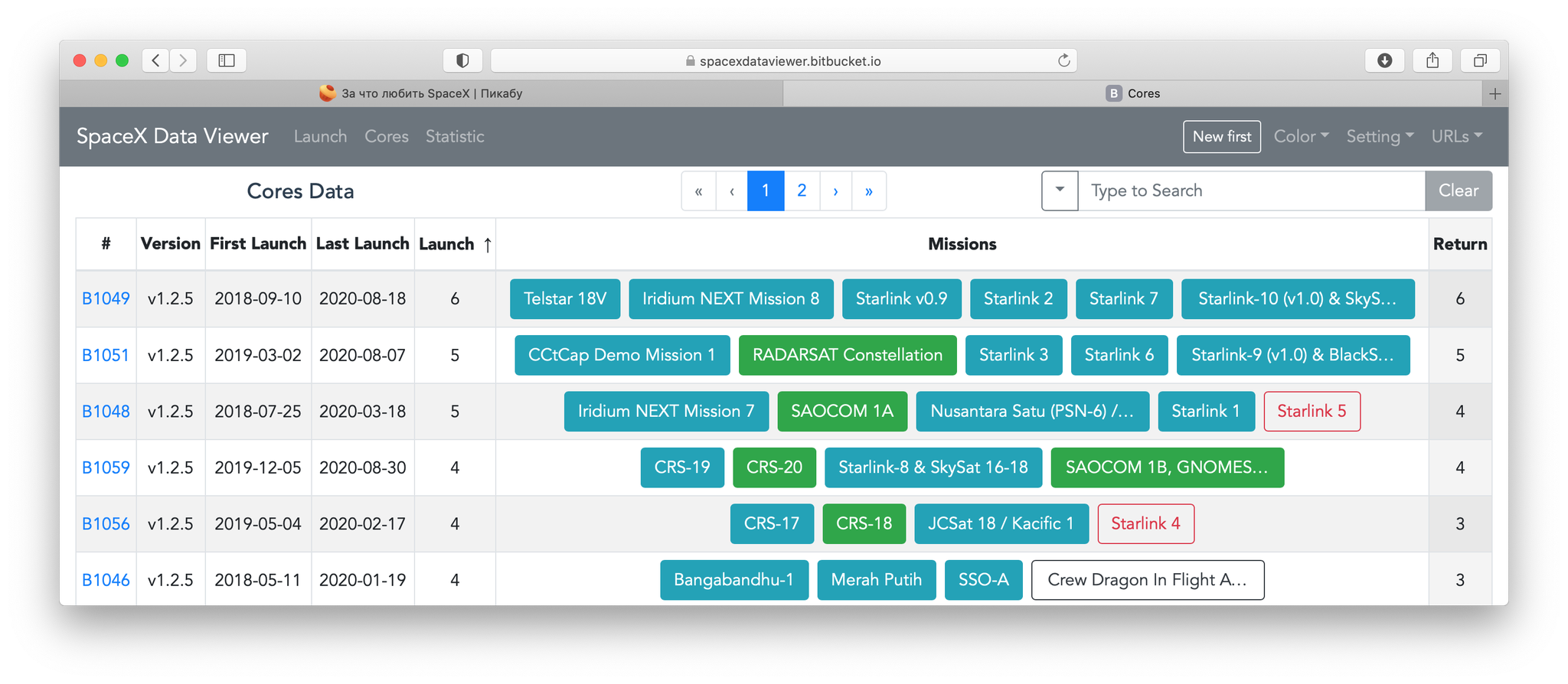Click the Iridium NEXT Mission 7 badge
The width and height of the screenshot is (1568, 684).
(666, 411)
